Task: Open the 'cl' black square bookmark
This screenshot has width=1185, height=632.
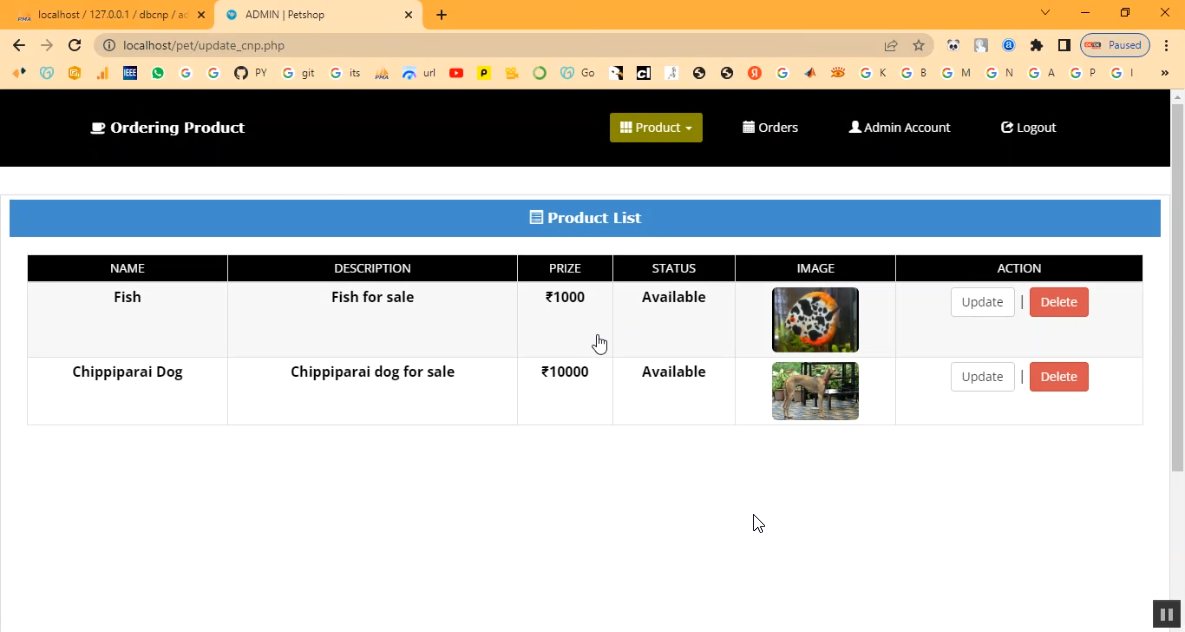Action: click(643, 73)
